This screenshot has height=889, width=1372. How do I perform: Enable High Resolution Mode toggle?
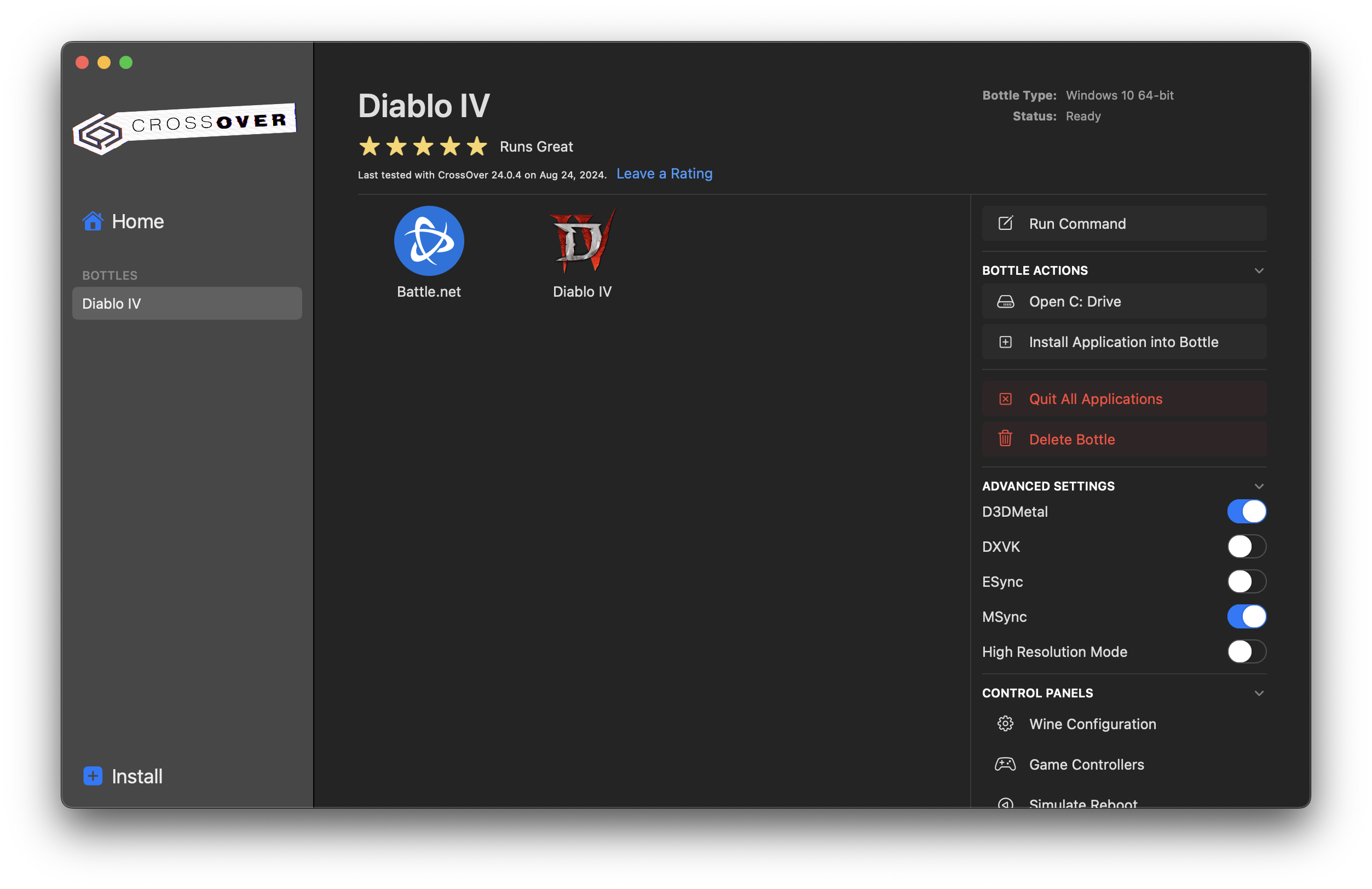[1246, 651]
